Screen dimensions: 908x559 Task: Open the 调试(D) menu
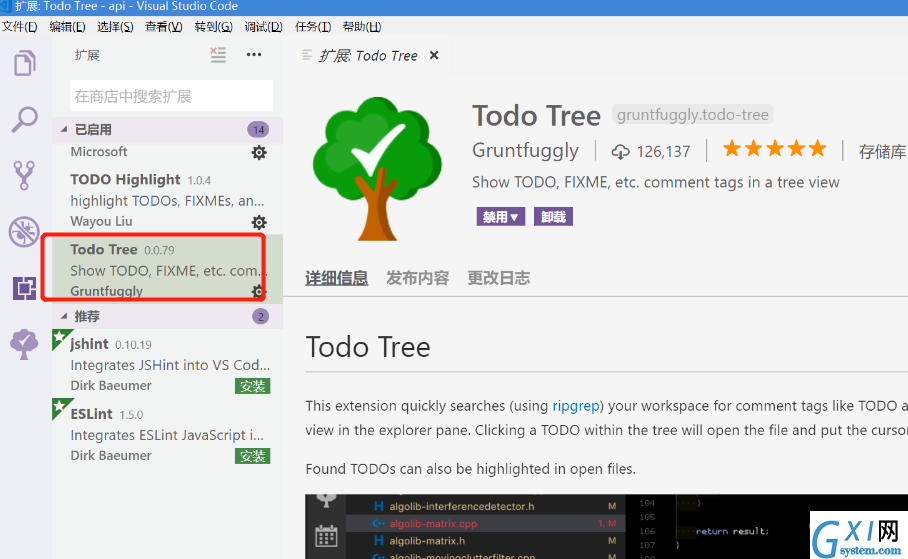pyautogui.click(x=263, y=27)
